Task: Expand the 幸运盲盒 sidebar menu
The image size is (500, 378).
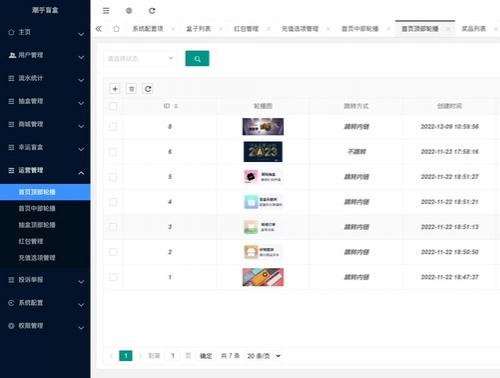Action: [x=45, y=147]
